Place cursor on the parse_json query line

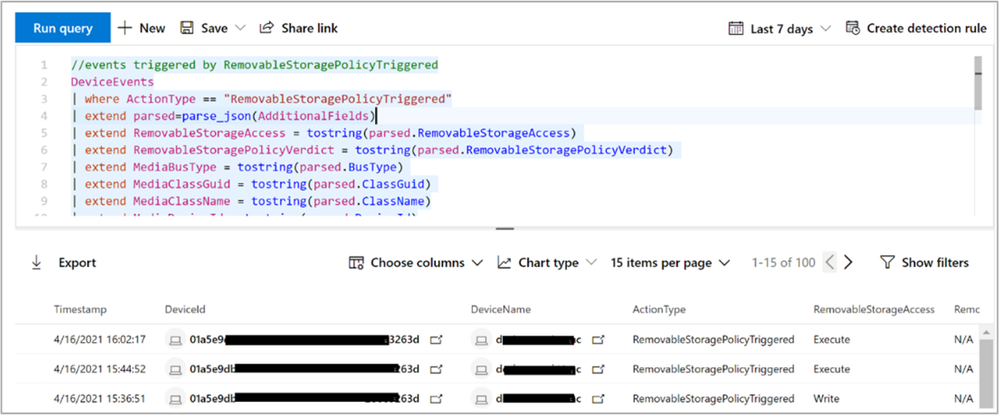pyautogui.click(x=225, y=116)
